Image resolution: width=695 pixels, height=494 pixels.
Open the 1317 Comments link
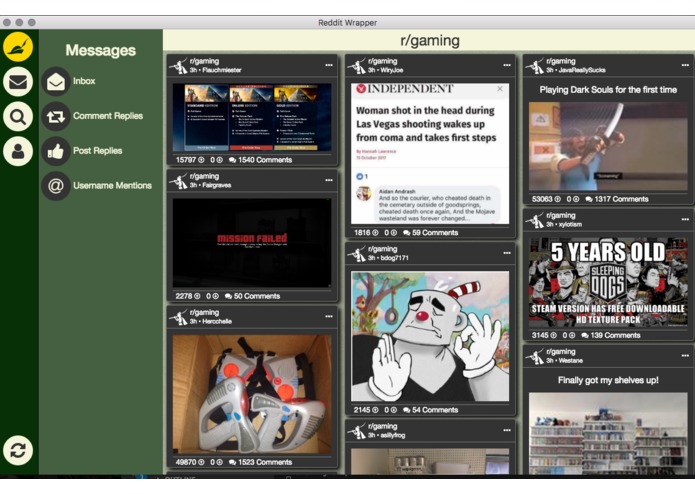617,199
